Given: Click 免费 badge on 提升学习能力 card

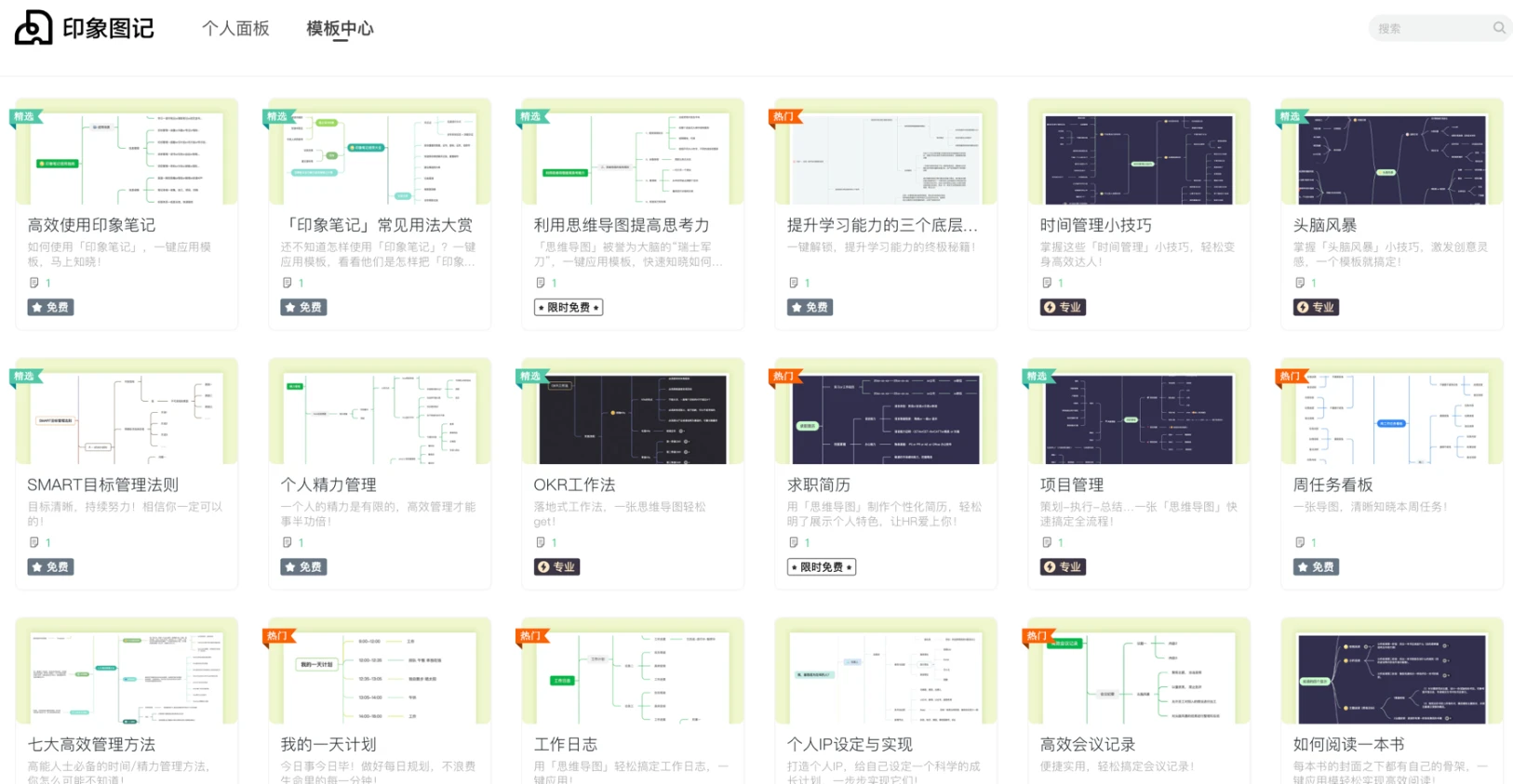Looking at the screenshot, I should point(810,307).
